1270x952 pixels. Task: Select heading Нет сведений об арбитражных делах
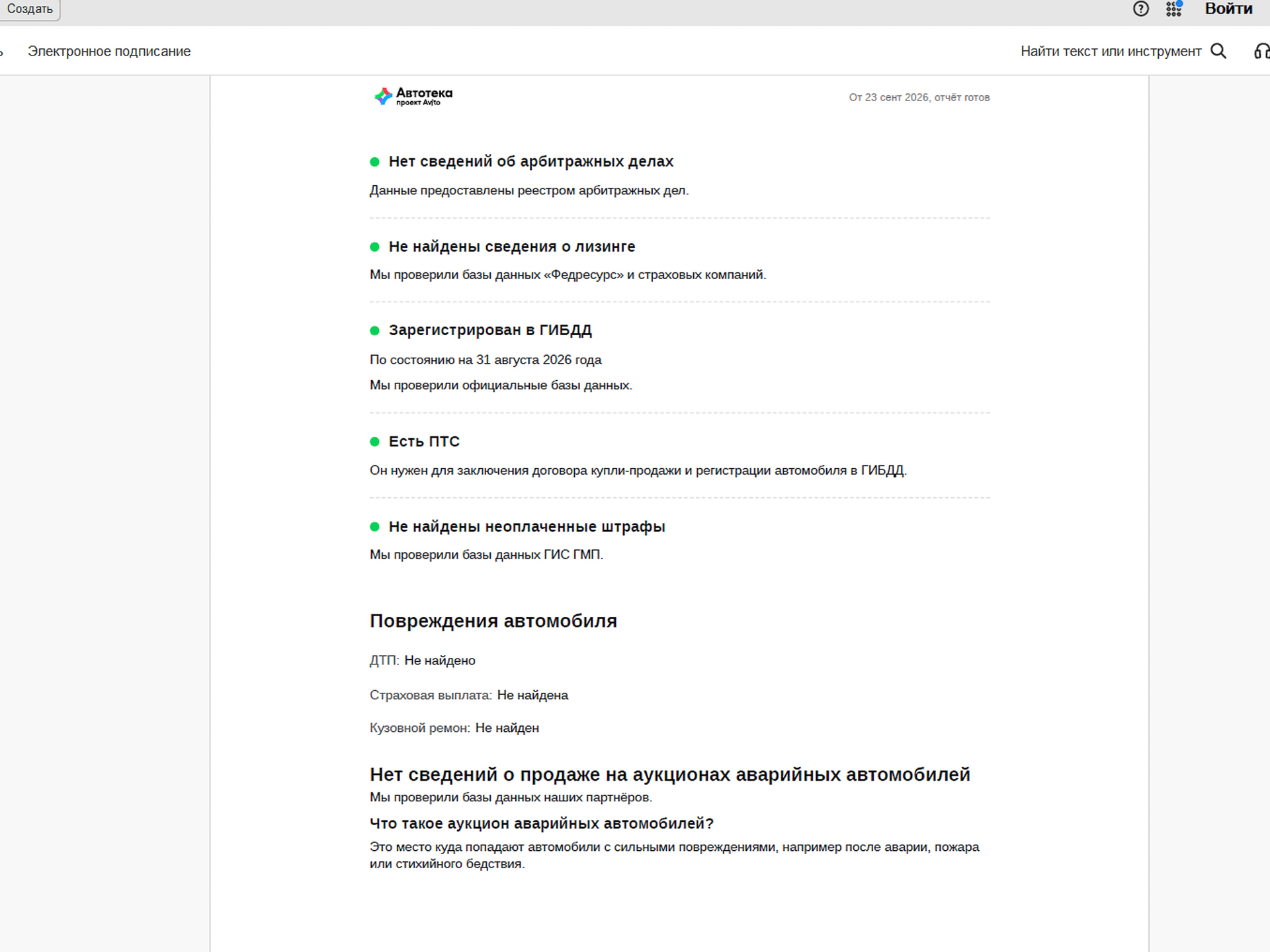tap(531, 161)
